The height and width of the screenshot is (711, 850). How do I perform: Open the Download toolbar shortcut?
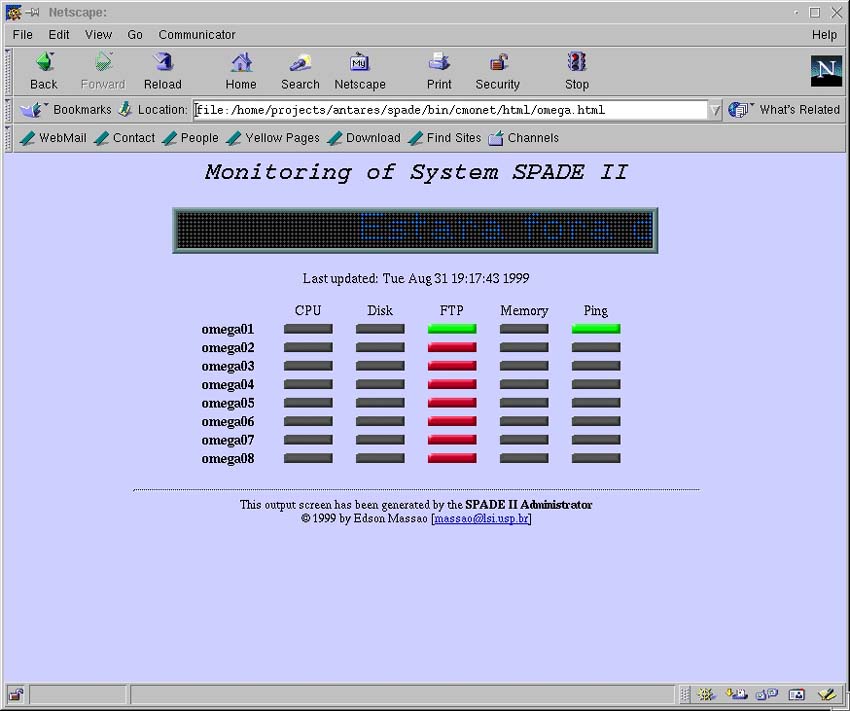click(364, 138)
